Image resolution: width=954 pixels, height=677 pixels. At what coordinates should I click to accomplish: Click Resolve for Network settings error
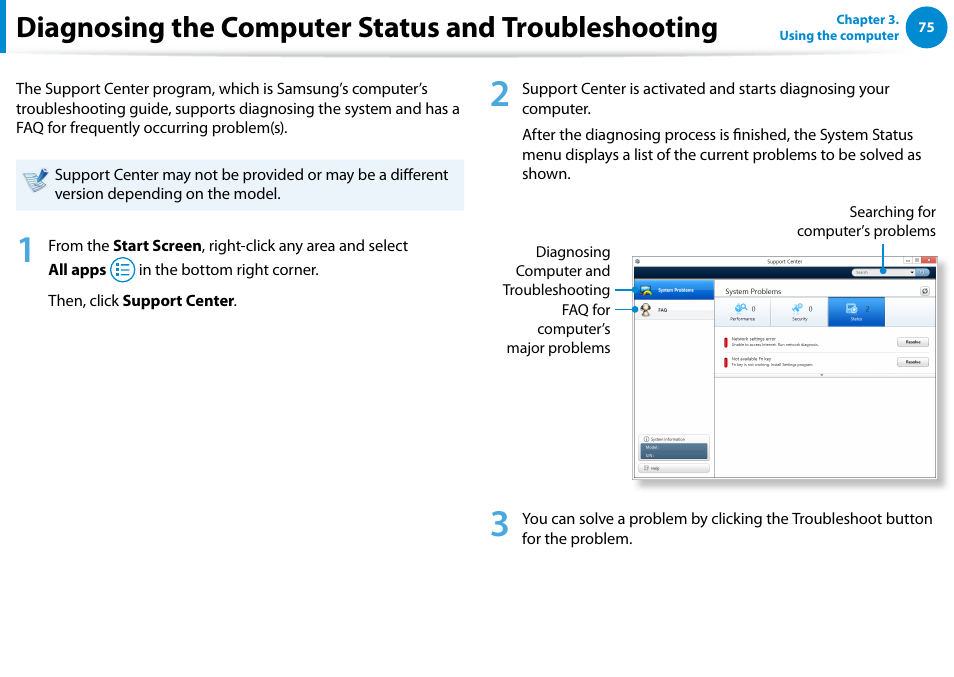pos(914,342)
